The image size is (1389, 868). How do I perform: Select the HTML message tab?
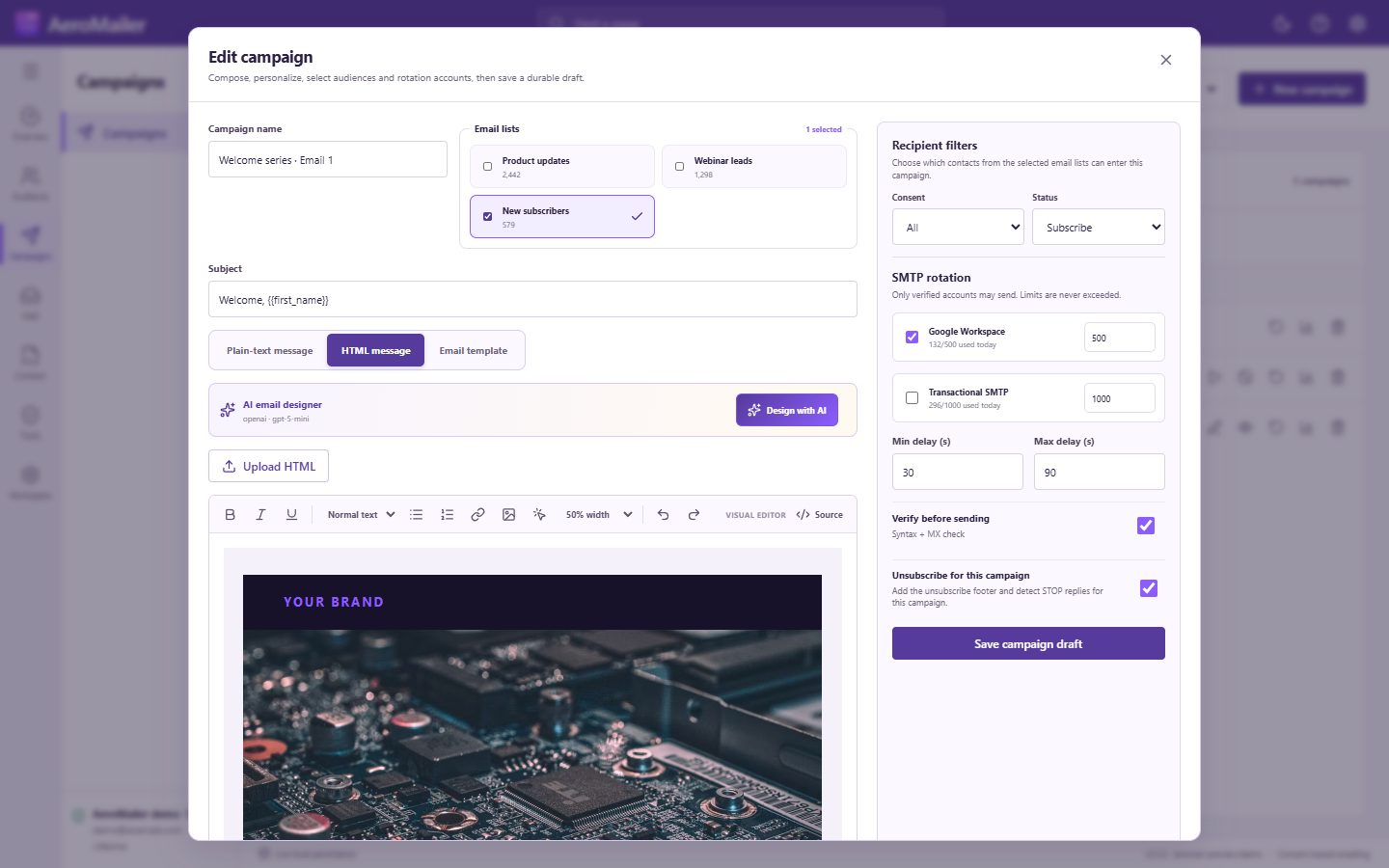click(x=375, y=351)
